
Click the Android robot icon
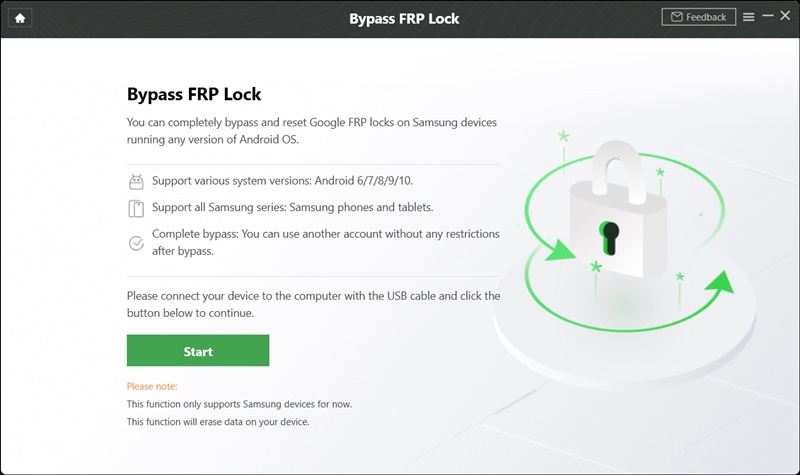136,182
